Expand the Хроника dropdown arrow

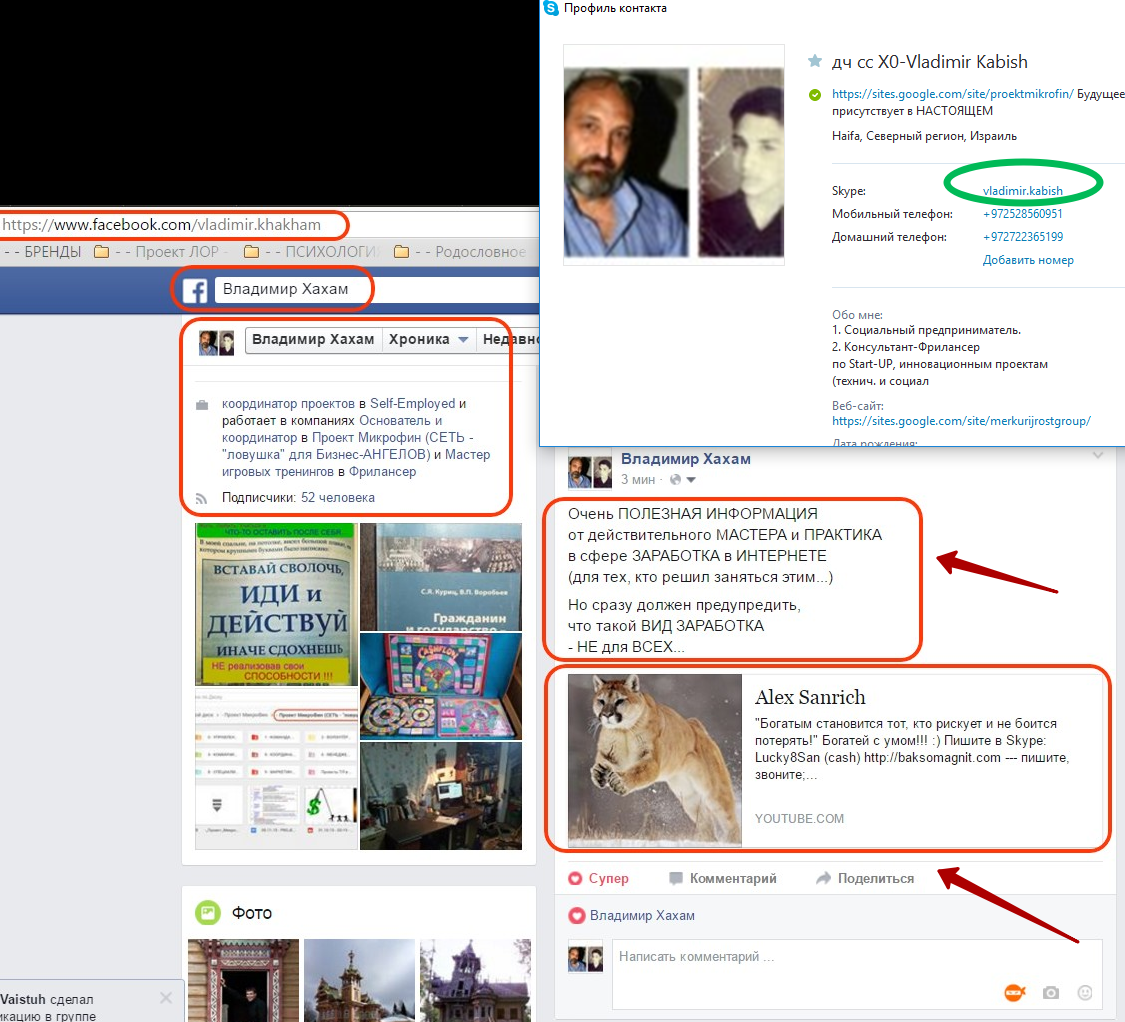coord(463,339)
